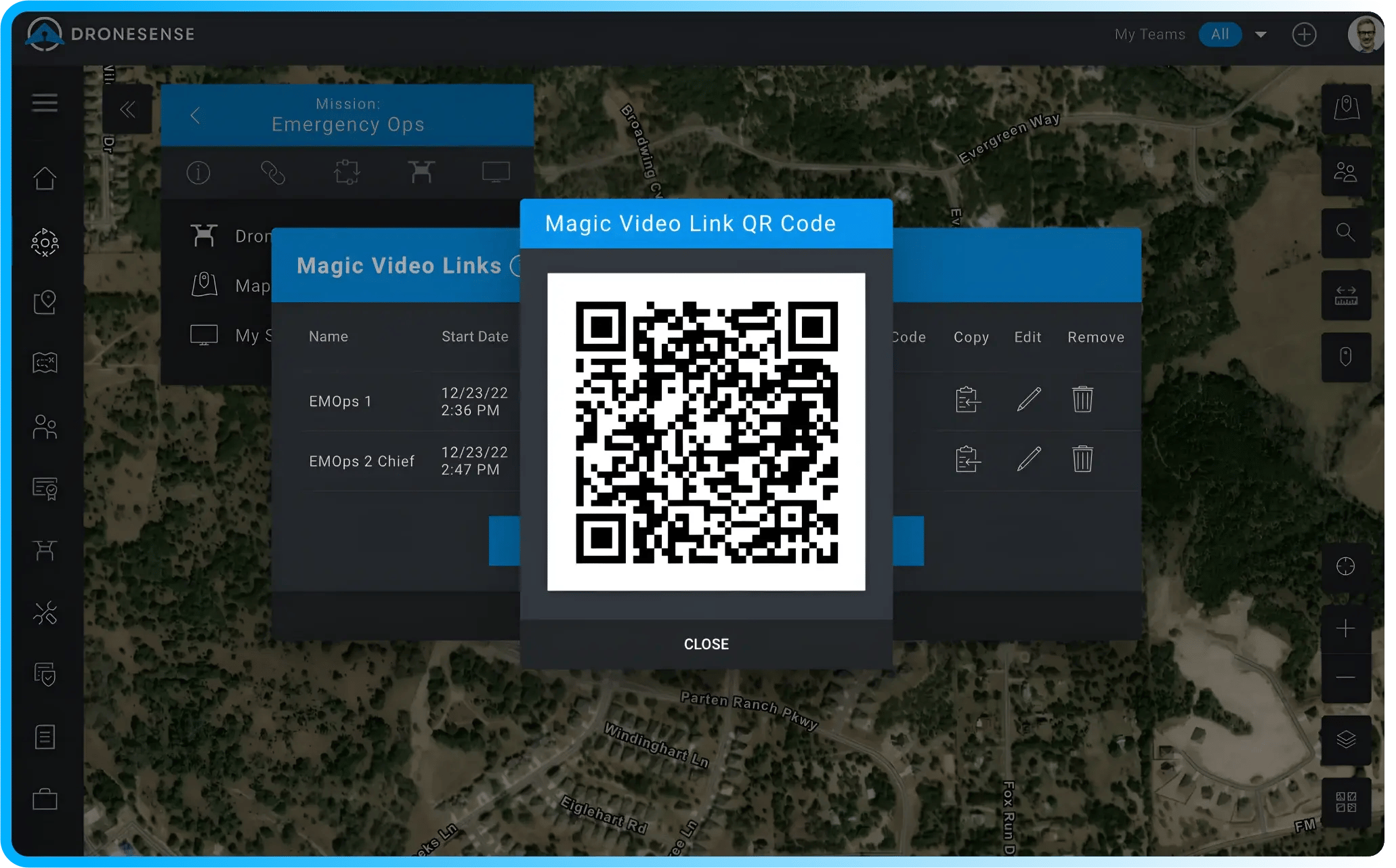The width and height of the screenshot is (1396, 868).
Task: Copy the EMOps 1 magic video link
Action: [968, 399]
